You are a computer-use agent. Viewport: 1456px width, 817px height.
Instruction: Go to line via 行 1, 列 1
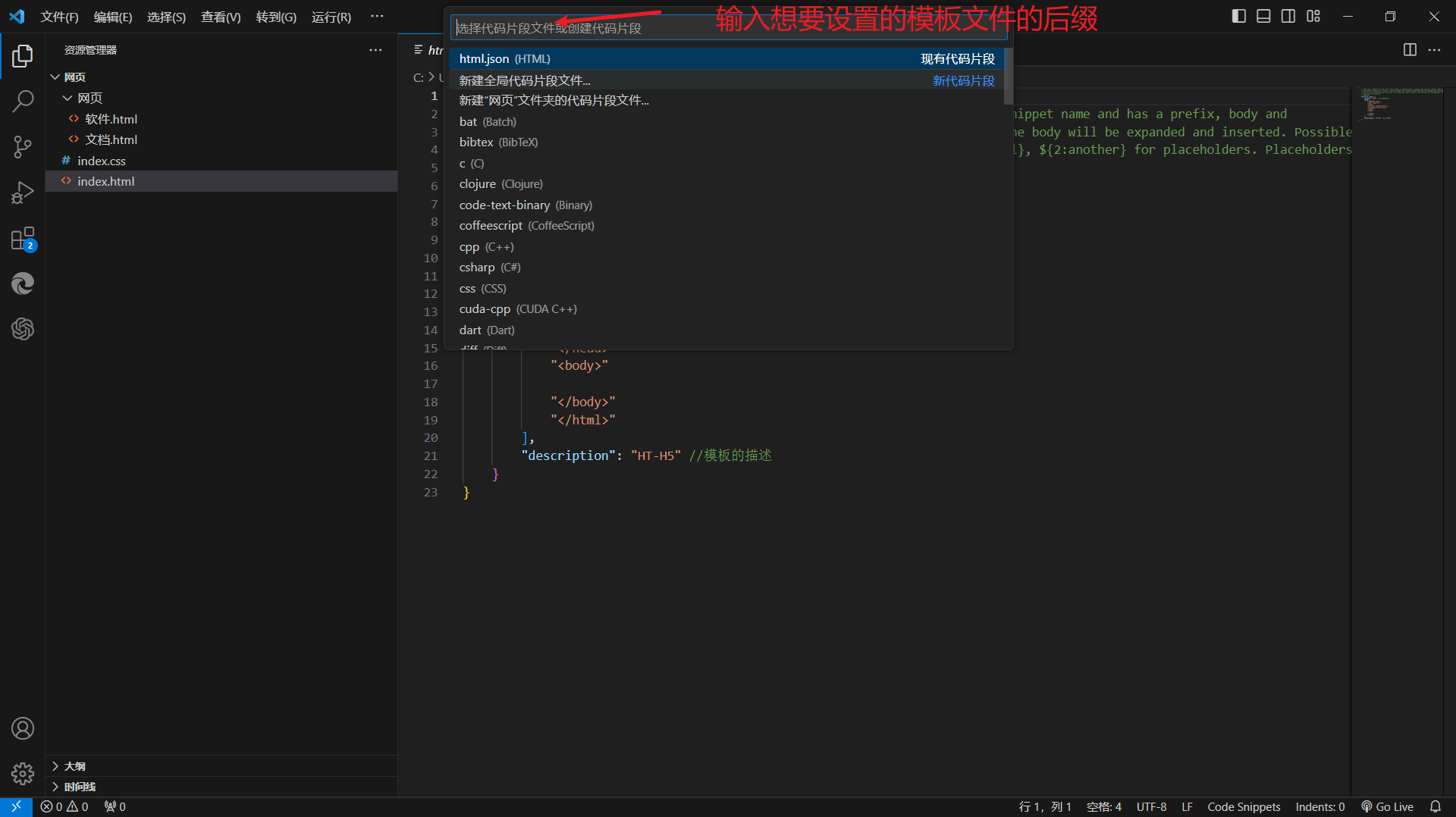tap(1044, 806)
